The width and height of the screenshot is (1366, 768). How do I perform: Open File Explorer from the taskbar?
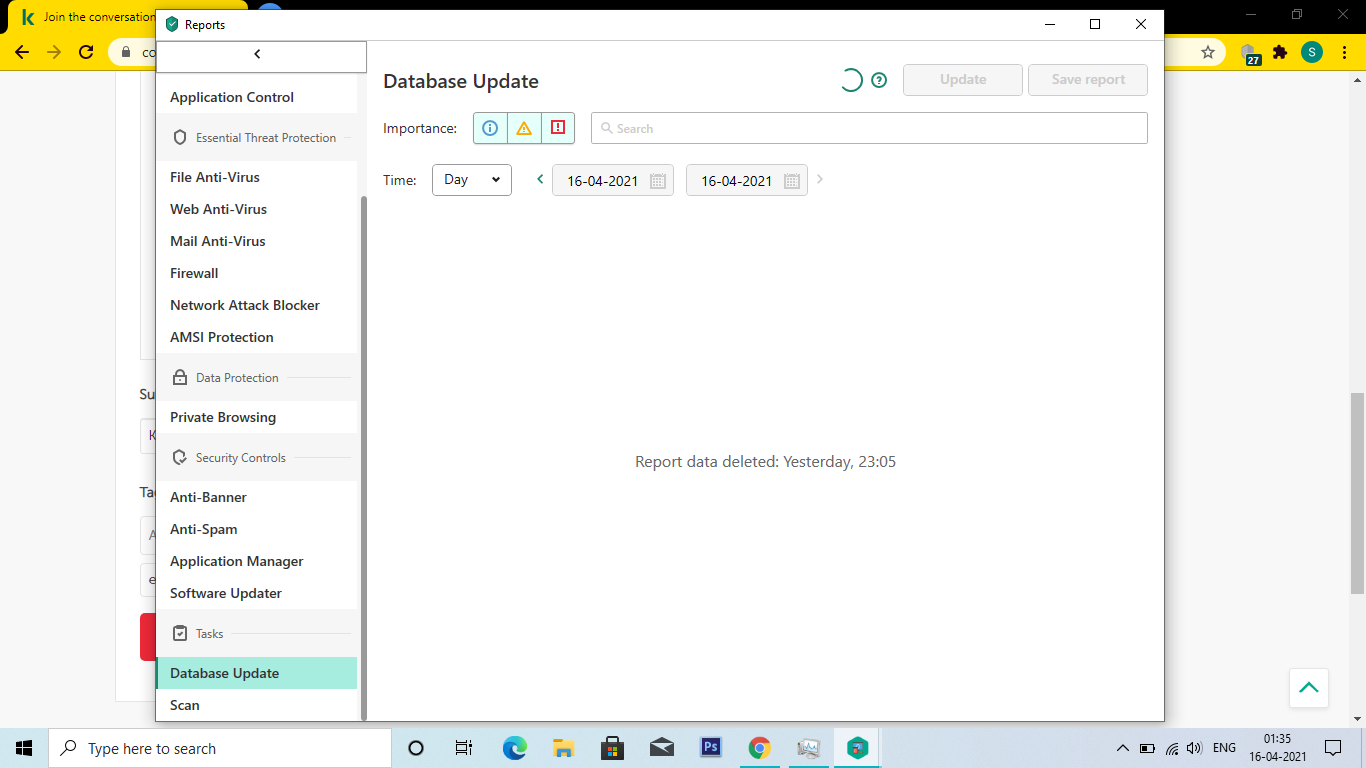563,748
